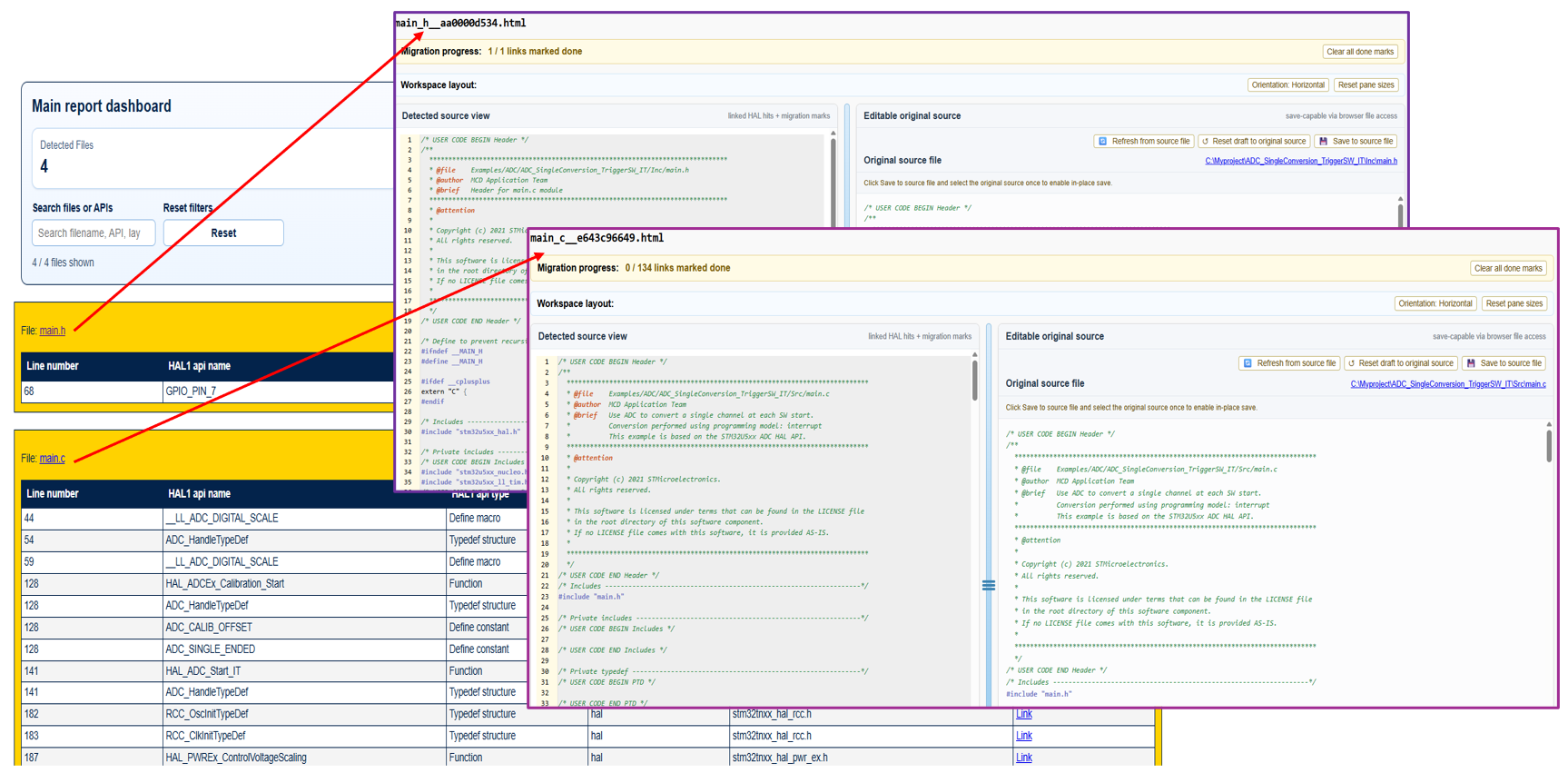Reset draft to original source in main_h window
The height and width of the screenshot is (773, 1568).
click(x=1253, y=142)
